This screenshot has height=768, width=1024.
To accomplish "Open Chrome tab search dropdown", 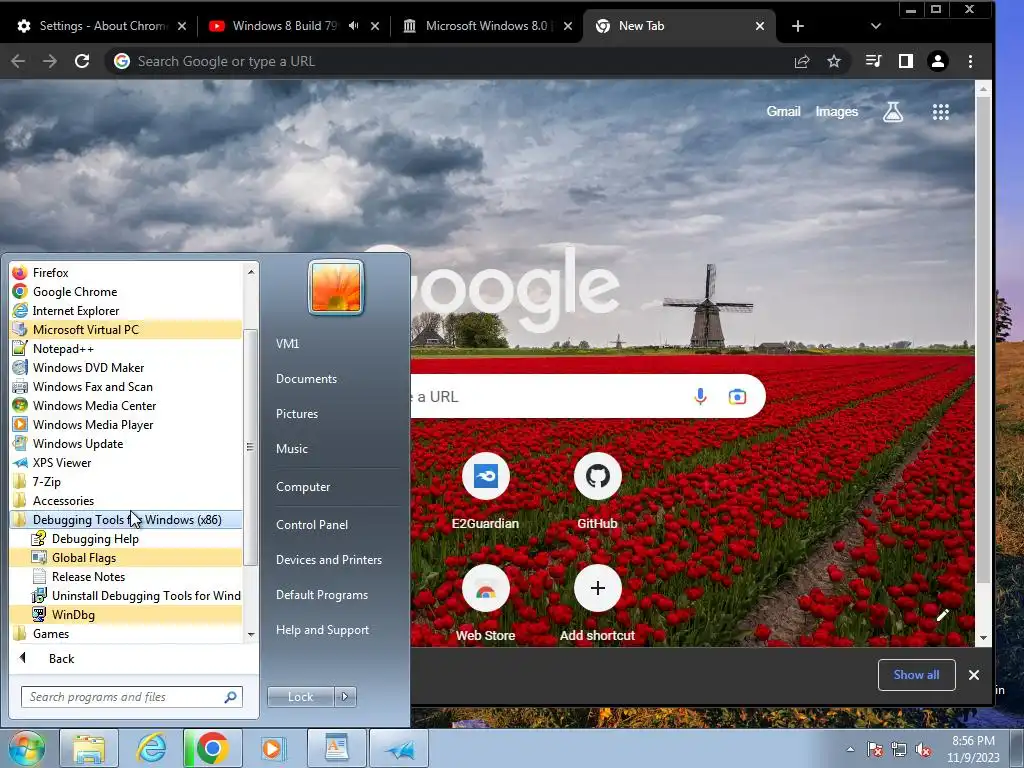I will click(876, 26).
